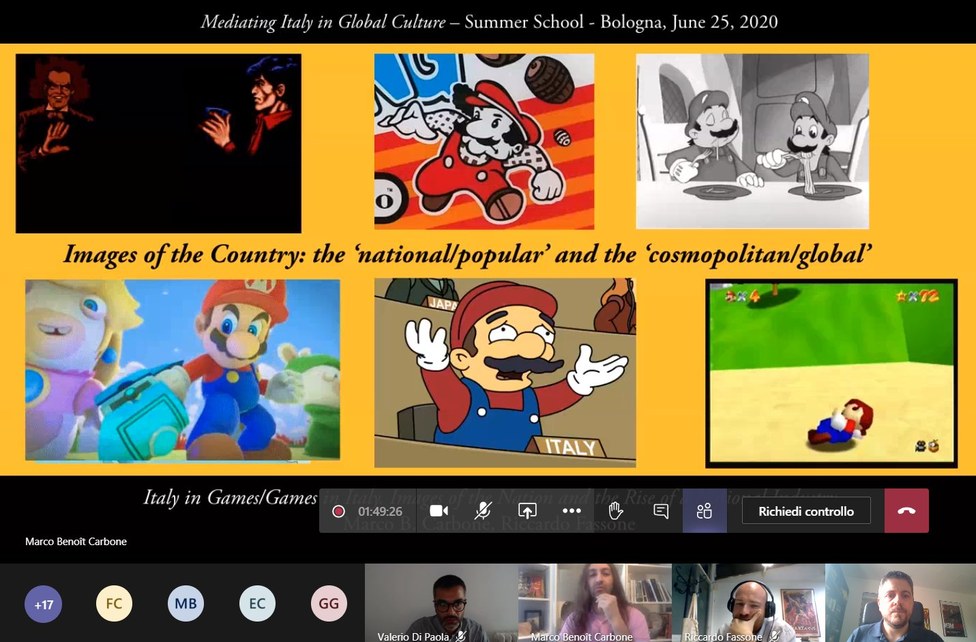Hang up the call
The width and height of the screenshot is (976, 642).
[907, 511]
